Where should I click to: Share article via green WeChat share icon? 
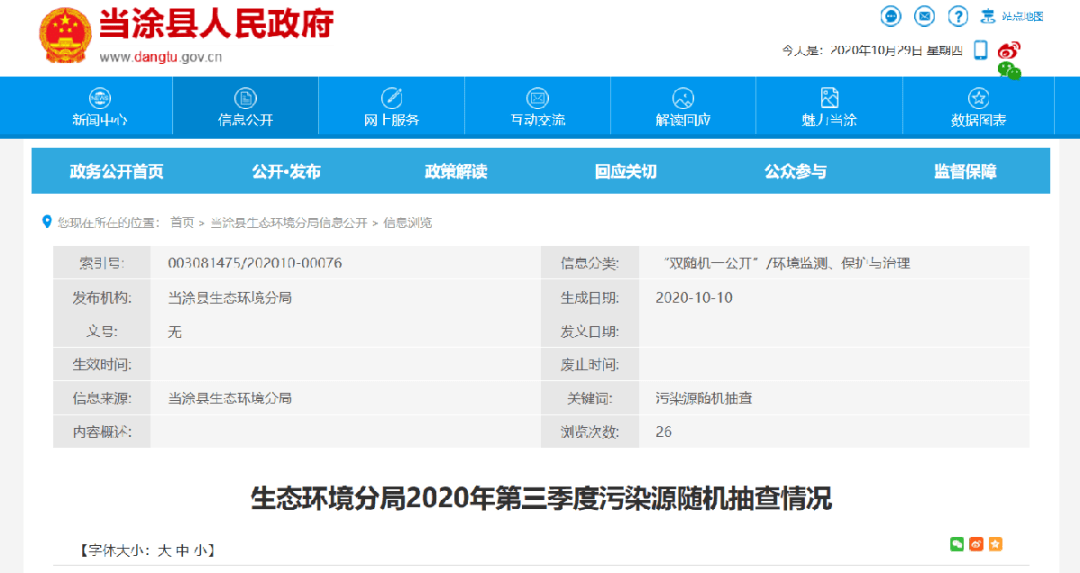957,544
